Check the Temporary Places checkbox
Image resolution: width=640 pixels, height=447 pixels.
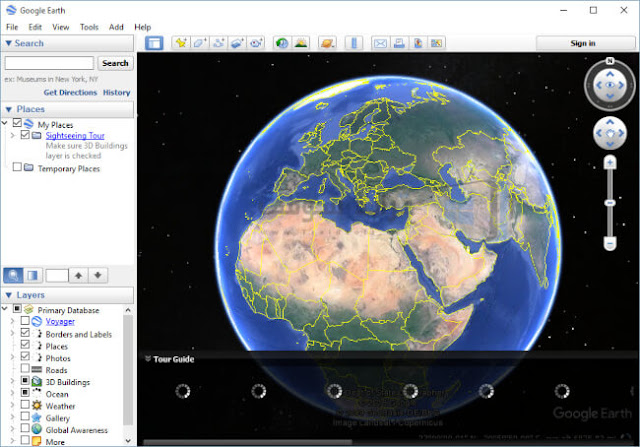[17, 167]
